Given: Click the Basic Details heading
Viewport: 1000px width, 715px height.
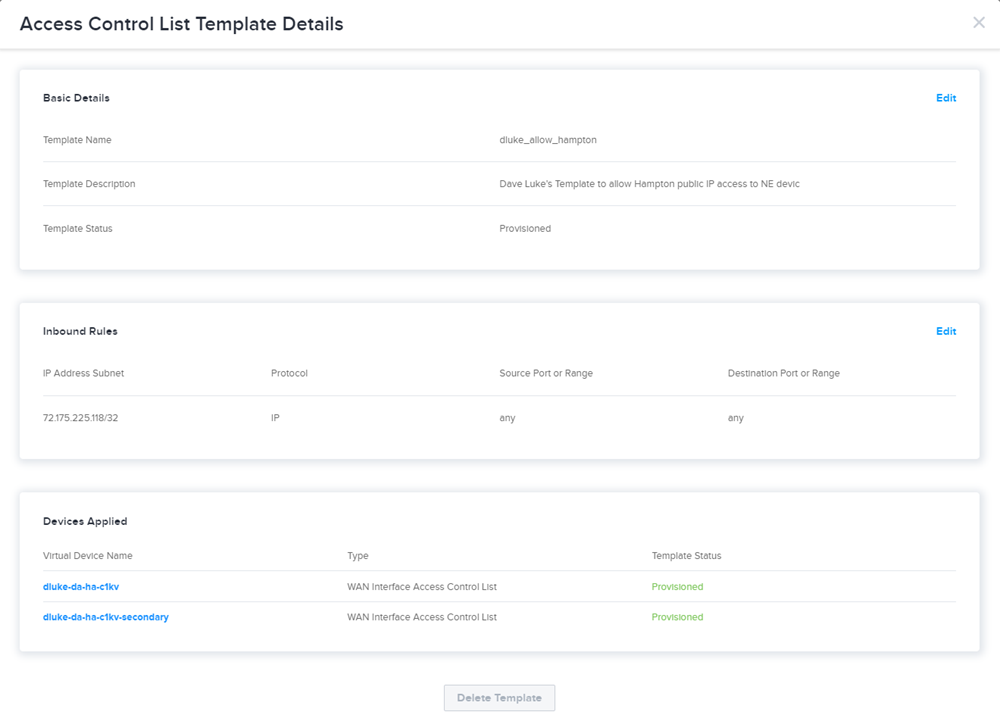Looking at the screenshot, I should pyautogui.click(x=76, y=98).
